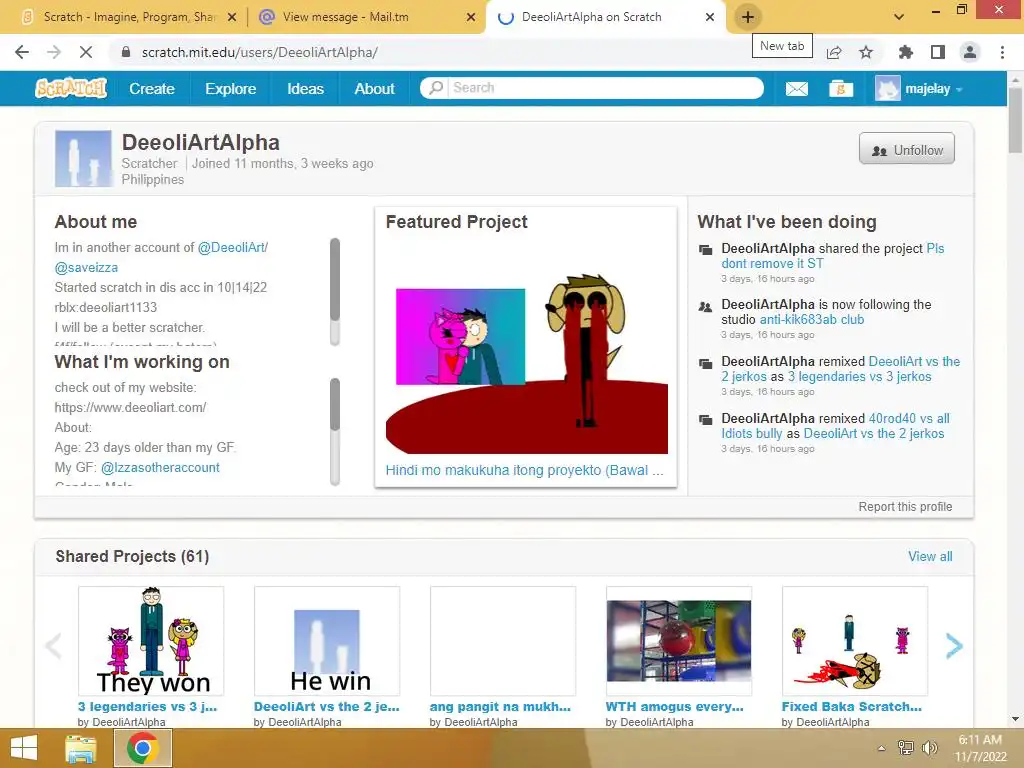Screen dimensions: 1024x768
Task: Click Report this profile
Action: tap(904, 507)
